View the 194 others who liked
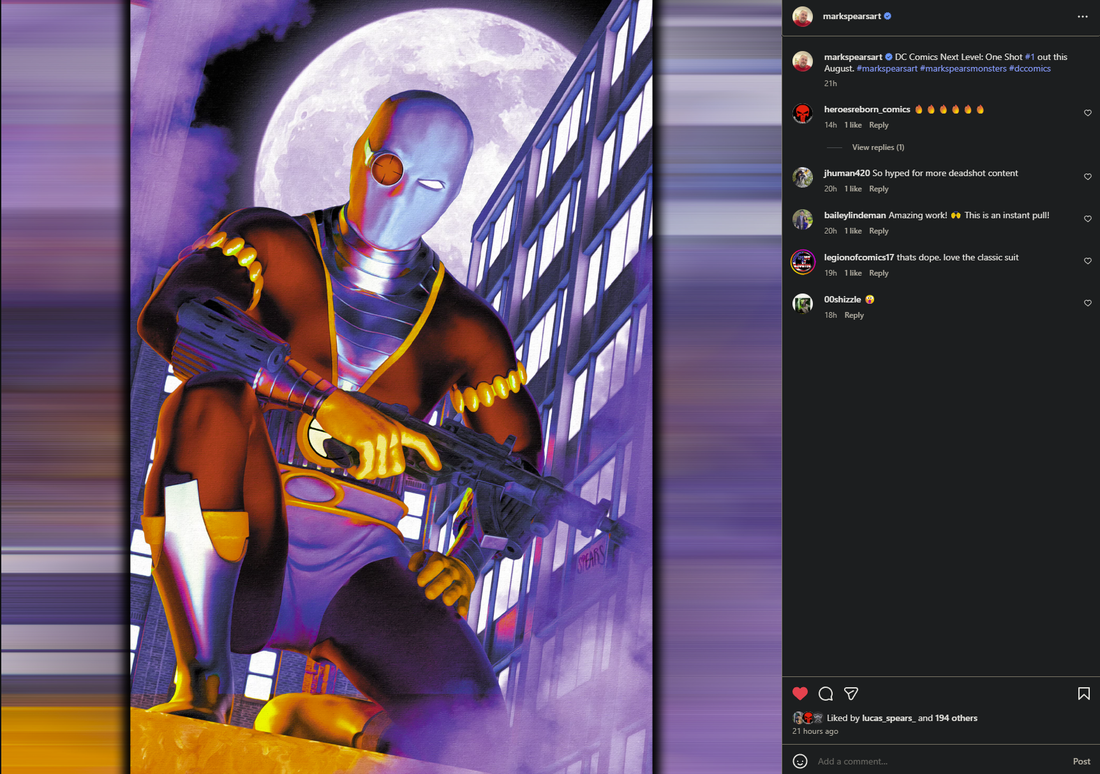 point(956,718)
